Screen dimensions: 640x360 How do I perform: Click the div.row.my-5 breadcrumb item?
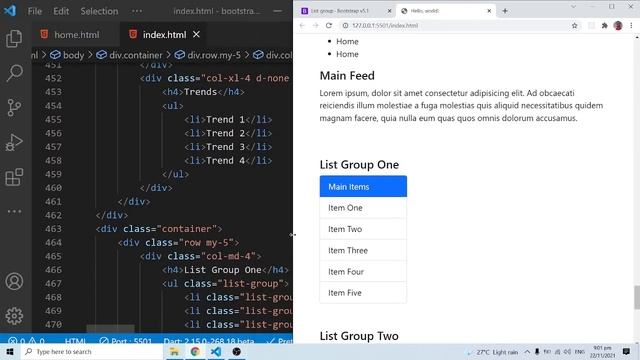(x=208, y=55)
